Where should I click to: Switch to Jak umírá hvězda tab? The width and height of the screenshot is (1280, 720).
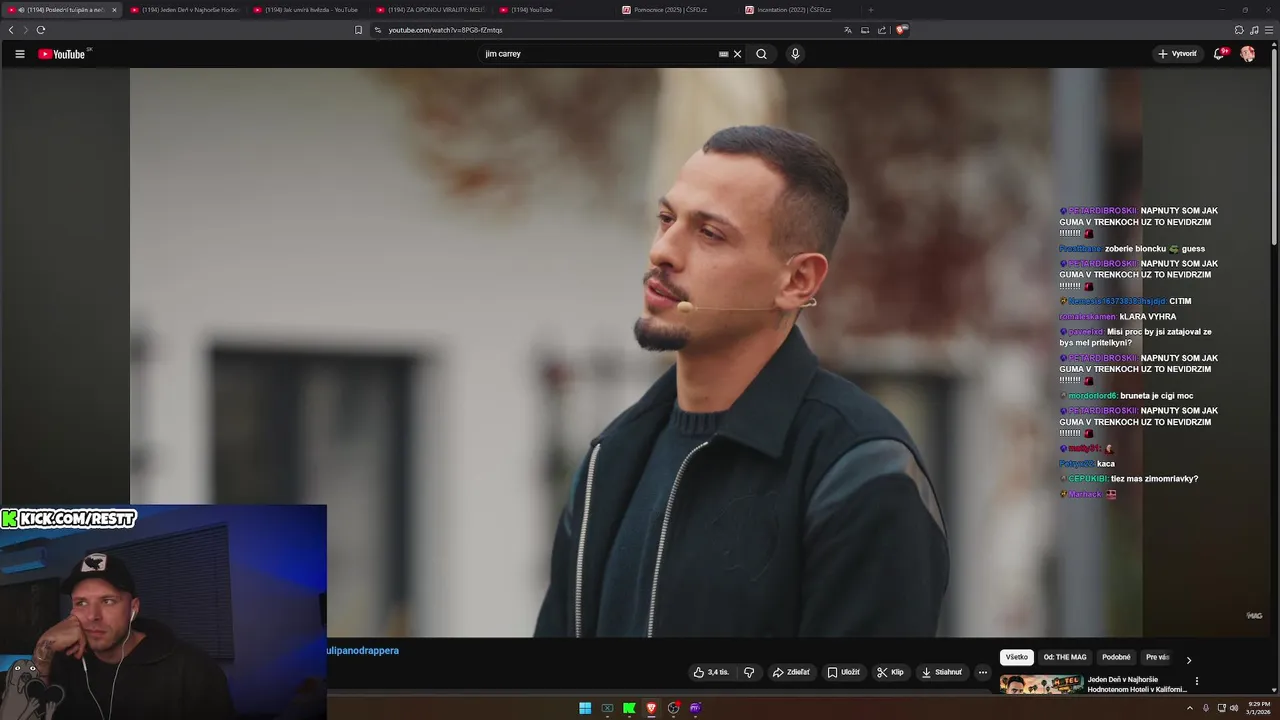[308, 10]
